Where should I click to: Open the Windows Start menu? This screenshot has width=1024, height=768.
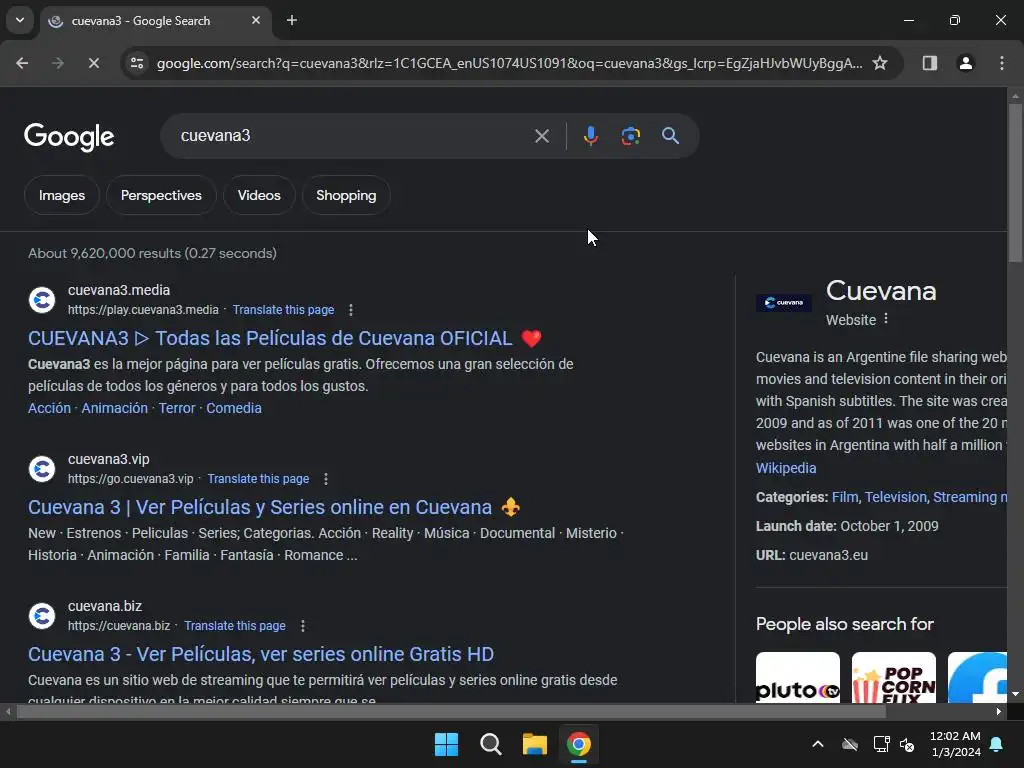pos(447,744)
